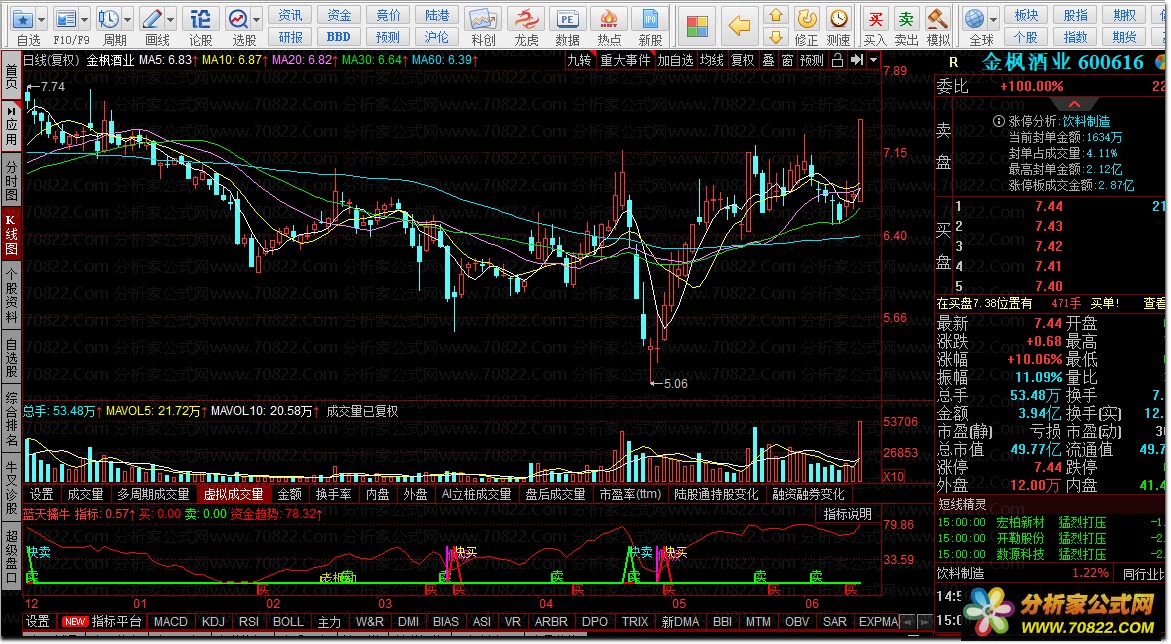Screen dimensions: 1171x644
Task: Open the 选股 stock screener icon
Action: coord(238,19)
